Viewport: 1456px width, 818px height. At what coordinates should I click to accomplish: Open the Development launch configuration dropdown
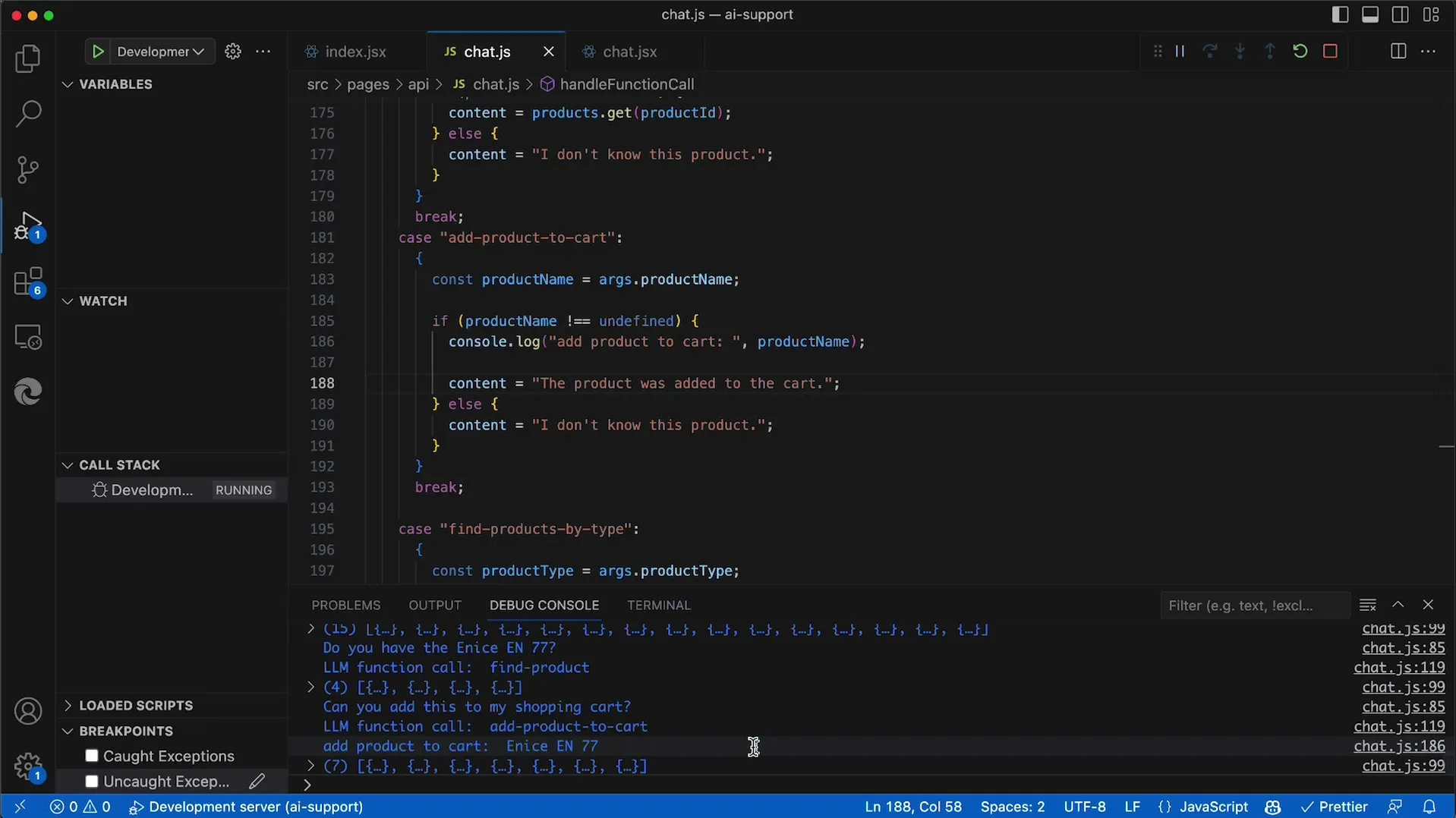[160, 52]
